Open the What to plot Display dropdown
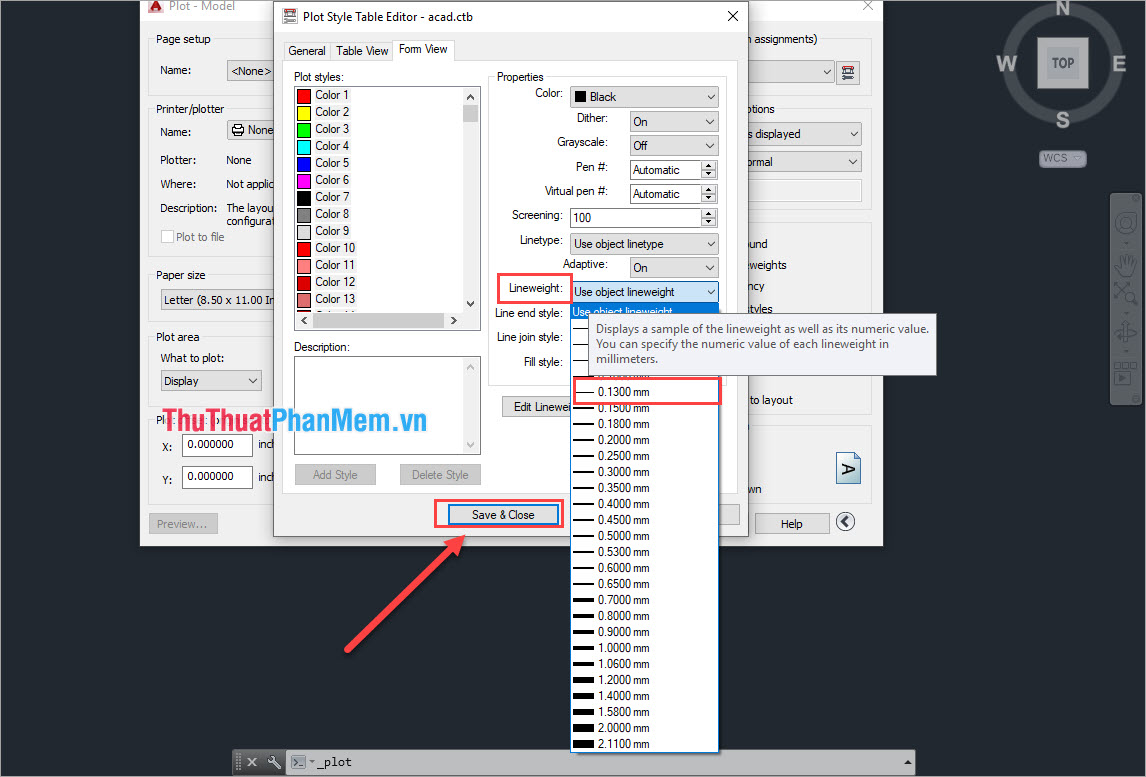This screenshot has height=777, width=1146. [x=210, y=380]
